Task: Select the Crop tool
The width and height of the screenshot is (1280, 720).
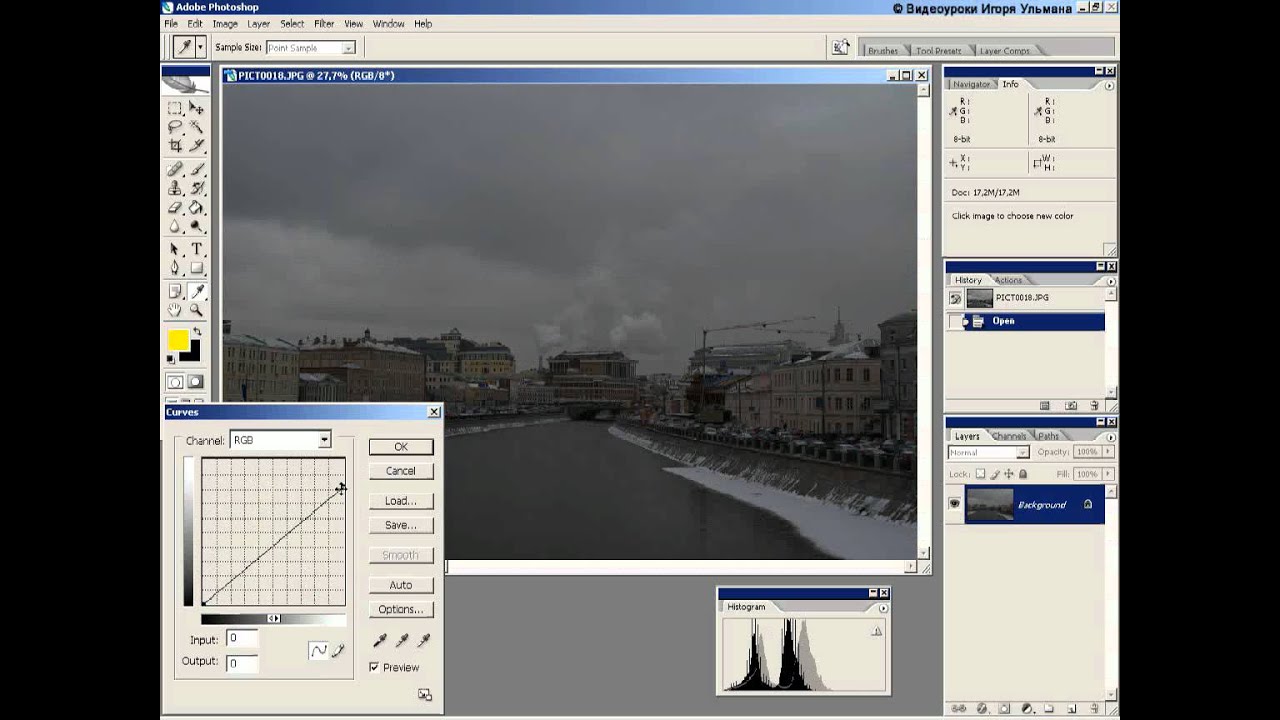Action: coord(175,146)
